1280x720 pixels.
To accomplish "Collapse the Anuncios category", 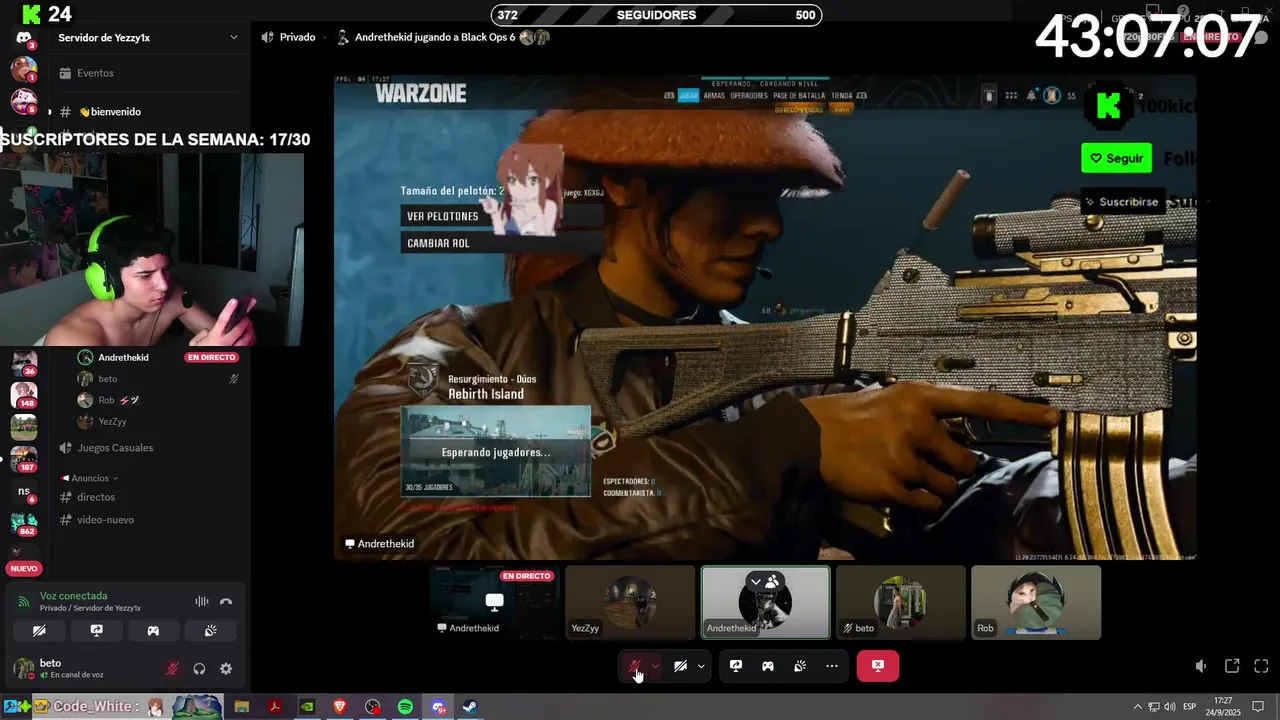I will [90, 478].
